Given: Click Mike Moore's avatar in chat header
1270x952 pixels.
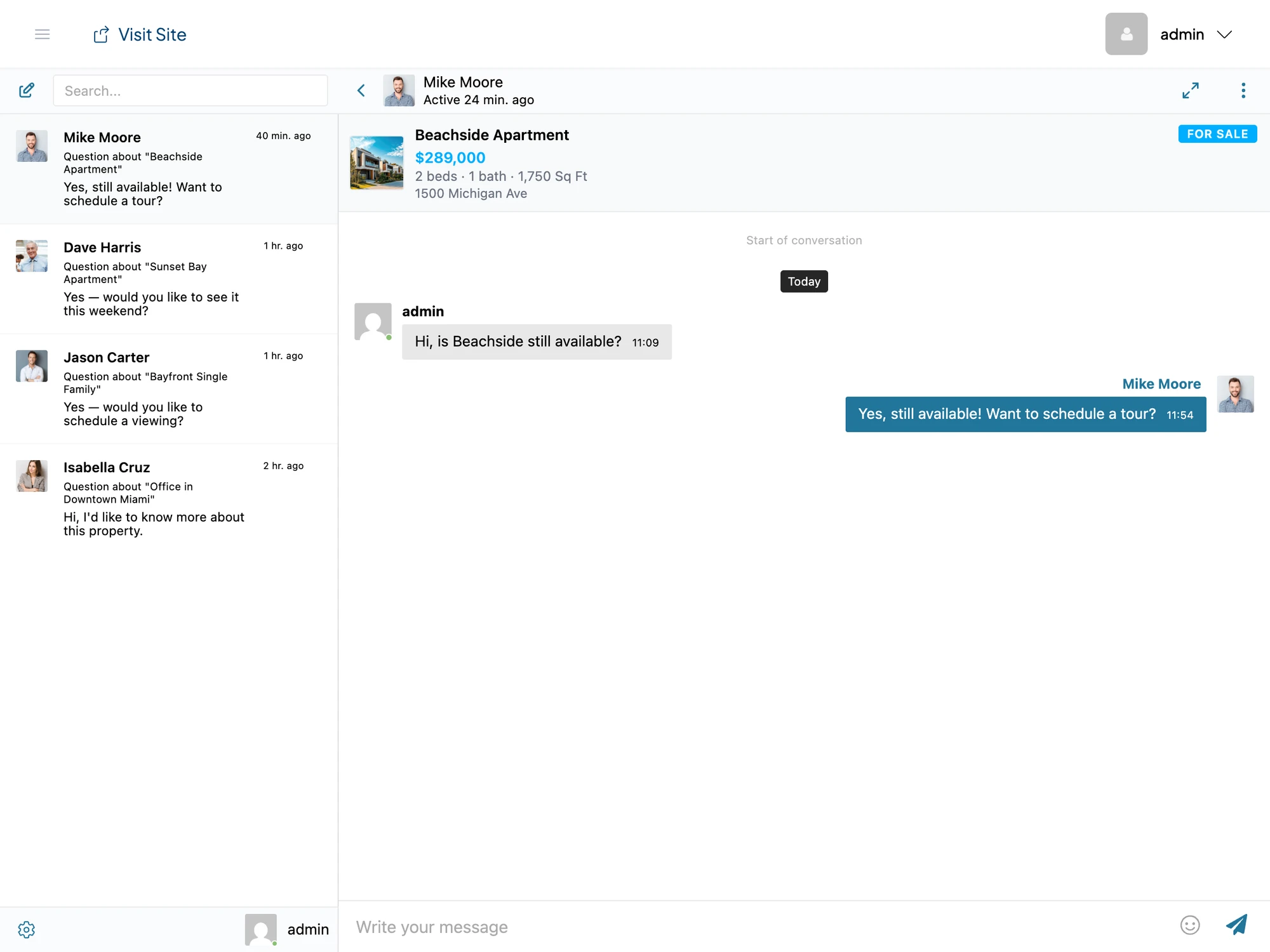Looking at the screenshot, I should pos(399,91).
